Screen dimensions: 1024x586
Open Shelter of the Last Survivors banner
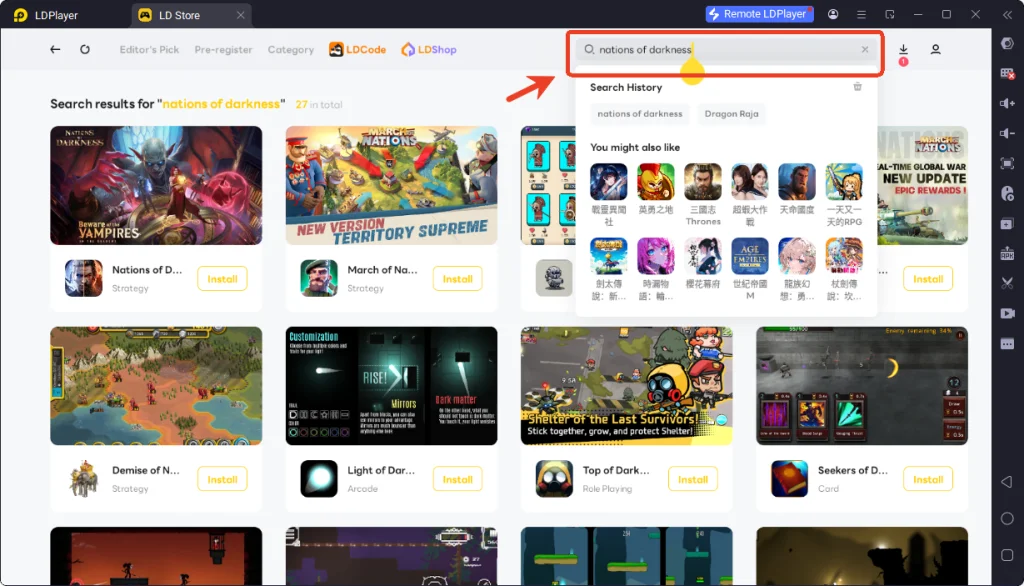click(x=626, y=386)
